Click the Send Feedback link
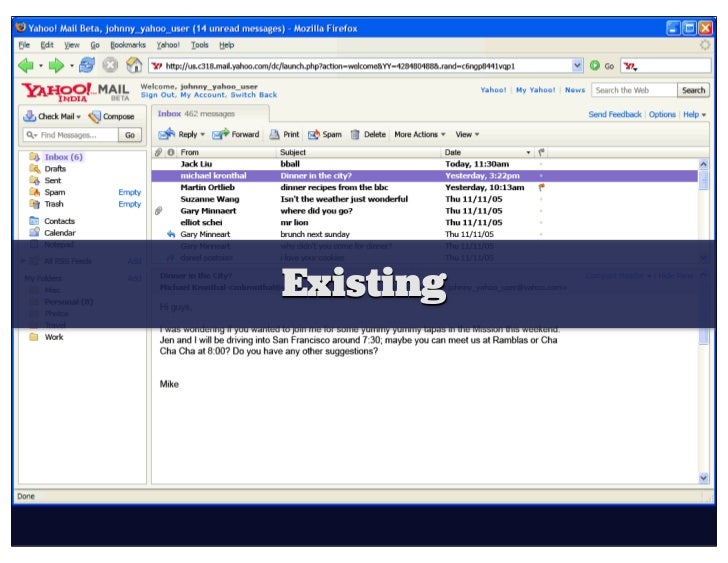 [x=614, y=115]
